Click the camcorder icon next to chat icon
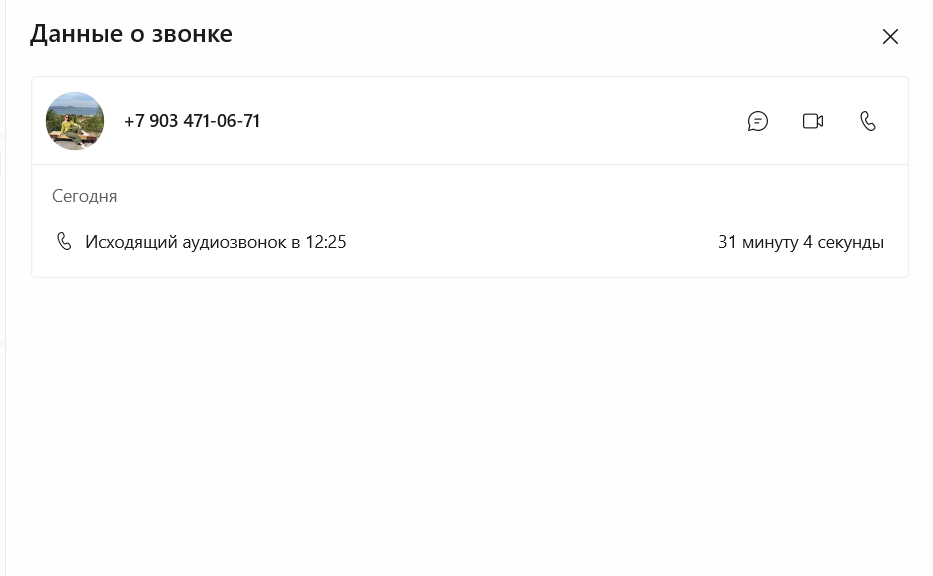The width and height of the screenshot is (933, 576). [813, 121]
